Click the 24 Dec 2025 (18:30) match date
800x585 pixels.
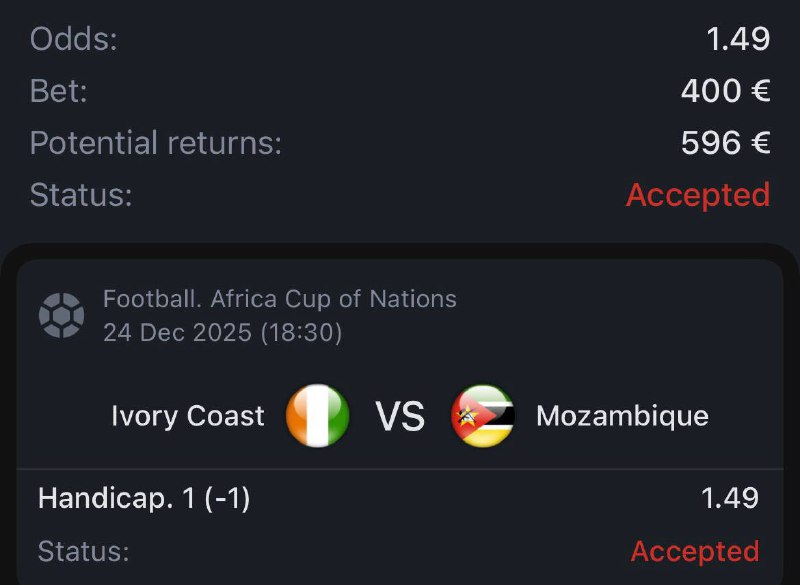click(x=223, y=332)
